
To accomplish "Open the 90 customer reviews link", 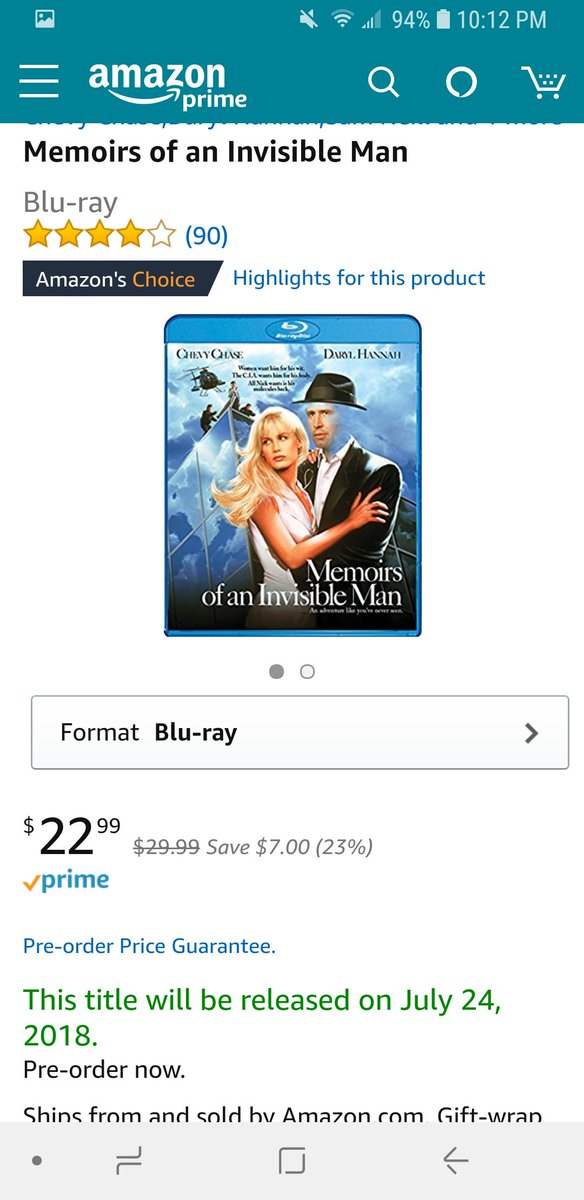I will [x=206, y=236].
